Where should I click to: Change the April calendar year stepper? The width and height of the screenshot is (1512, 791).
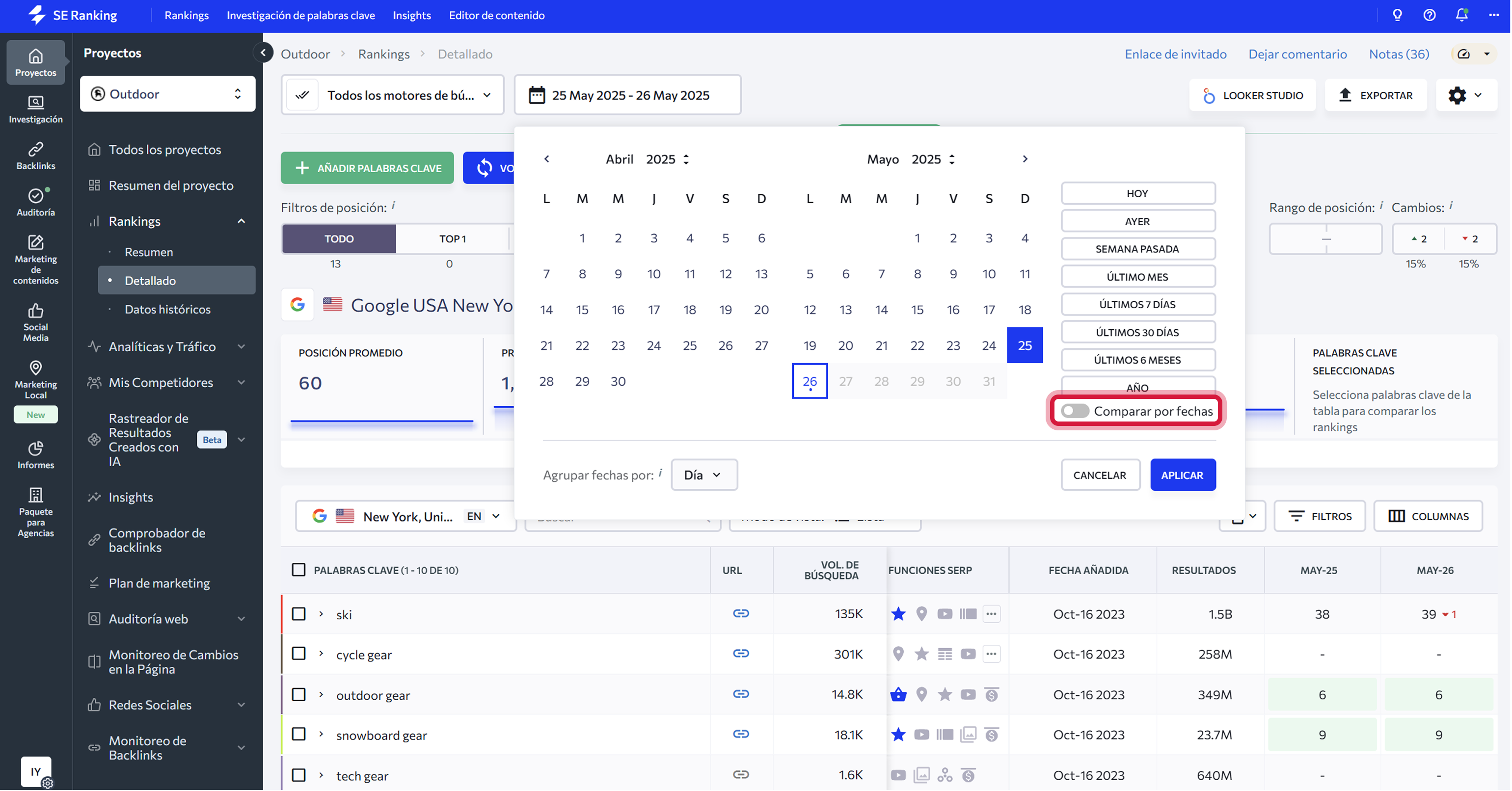pyautogui.click(x=686, y=159)
